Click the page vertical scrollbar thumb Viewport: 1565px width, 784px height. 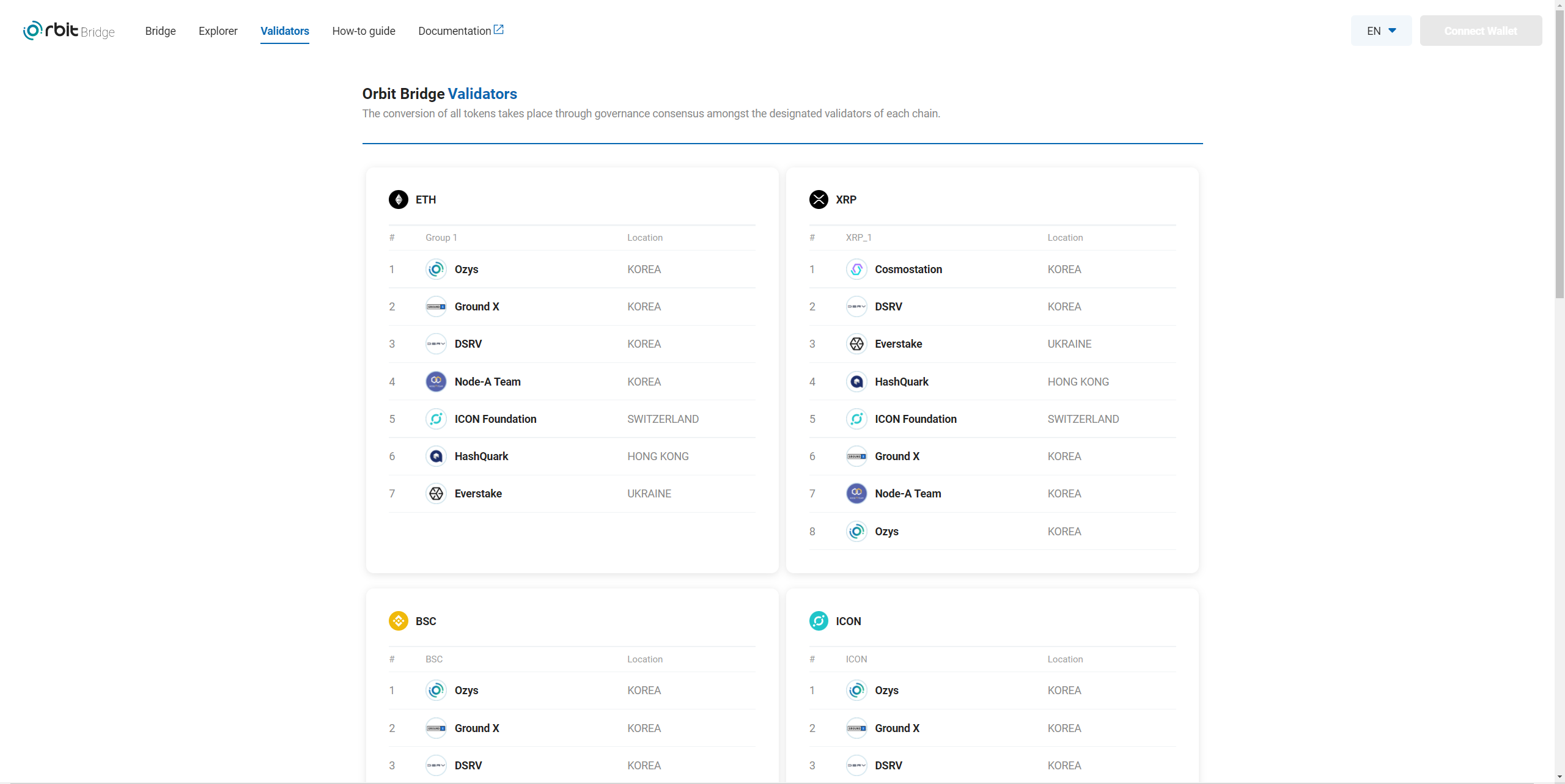pyautogui.click(x=1559, y=153)
